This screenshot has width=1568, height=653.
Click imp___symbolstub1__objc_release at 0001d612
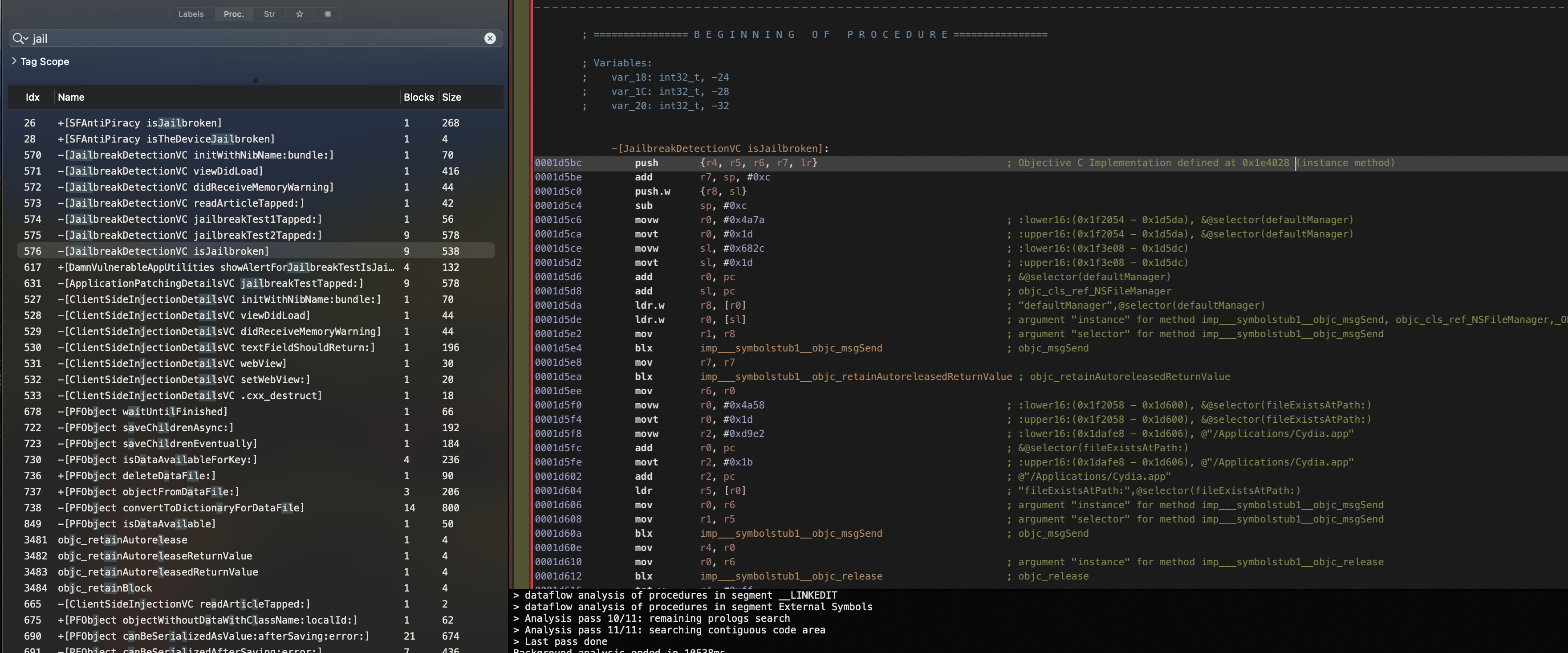coord(791,576)
